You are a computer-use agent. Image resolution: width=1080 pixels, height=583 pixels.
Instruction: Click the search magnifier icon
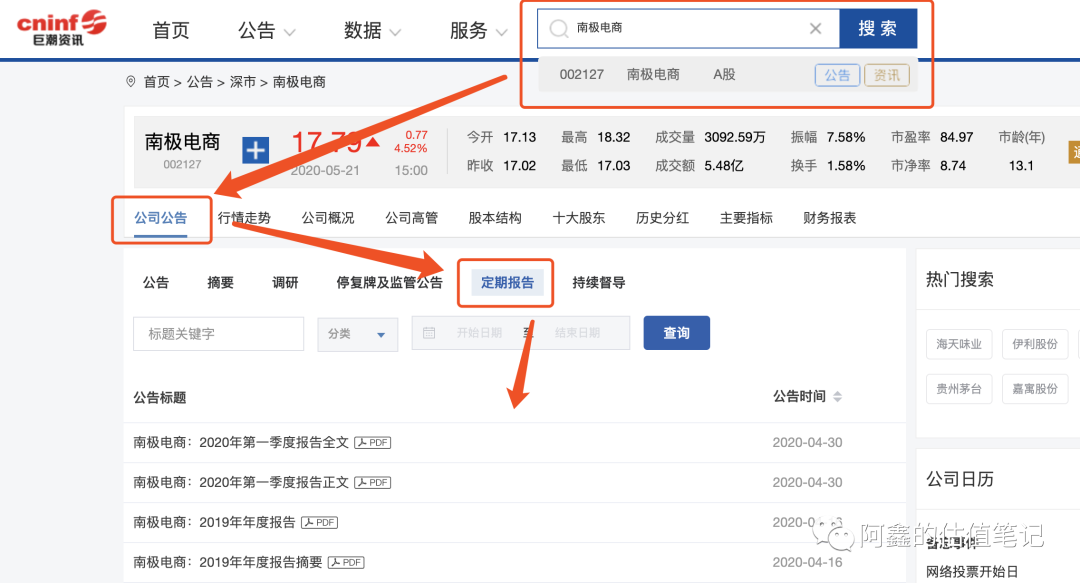point(559,28)
